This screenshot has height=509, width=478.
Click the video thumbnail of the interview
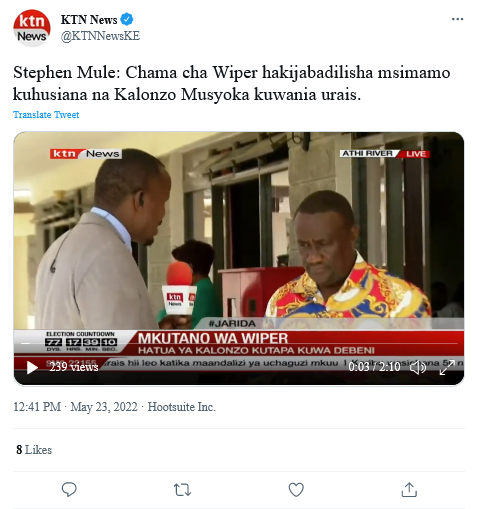point(239,258)
